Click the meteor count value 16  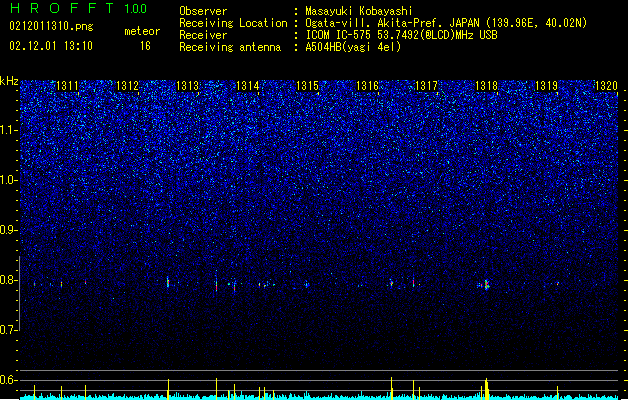[145, 46]
